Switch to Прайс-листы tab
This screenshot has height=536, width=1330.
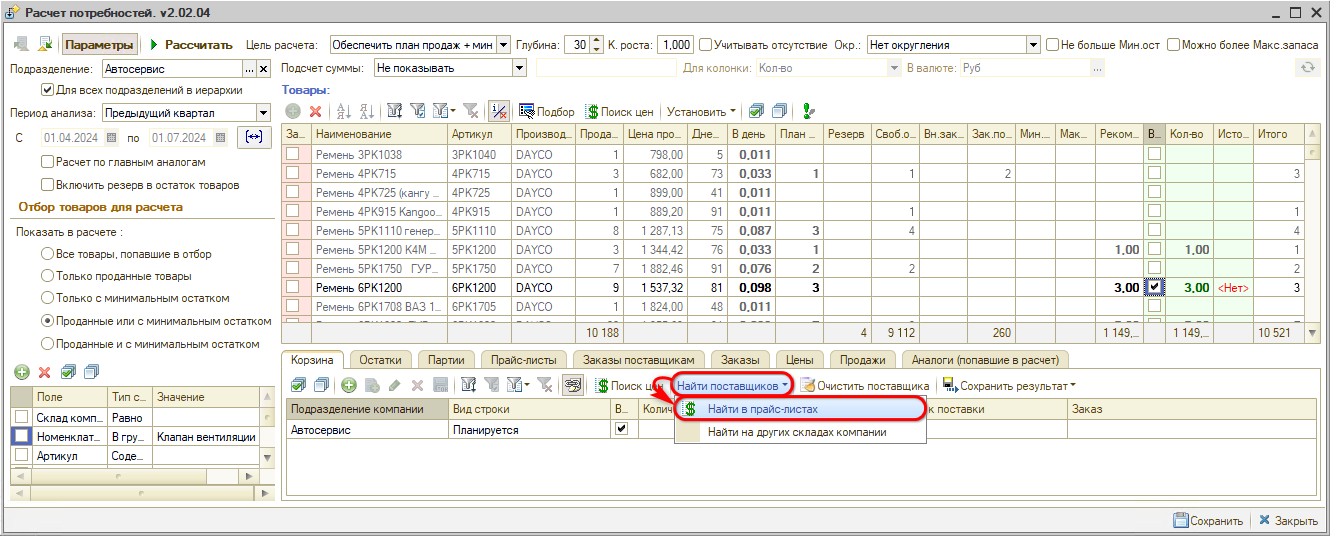[x=524, y=360]
